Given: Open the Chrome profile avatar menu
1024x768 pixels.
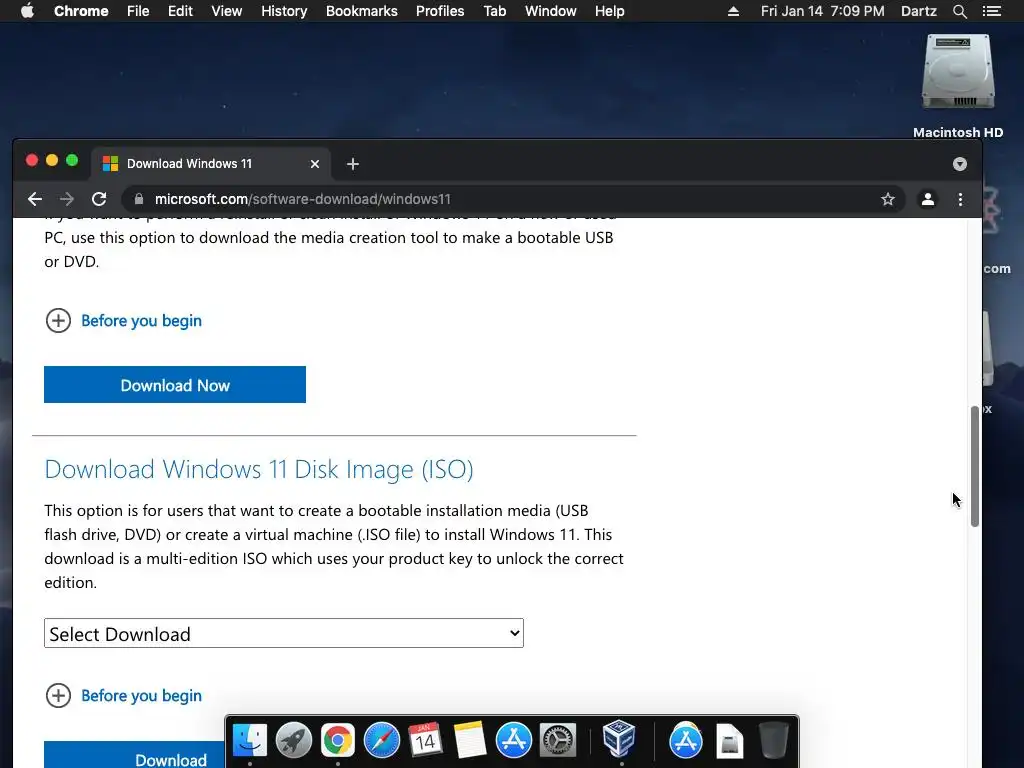Looking at the screenshot, I should pyautogui.click(x=927, y=199).
